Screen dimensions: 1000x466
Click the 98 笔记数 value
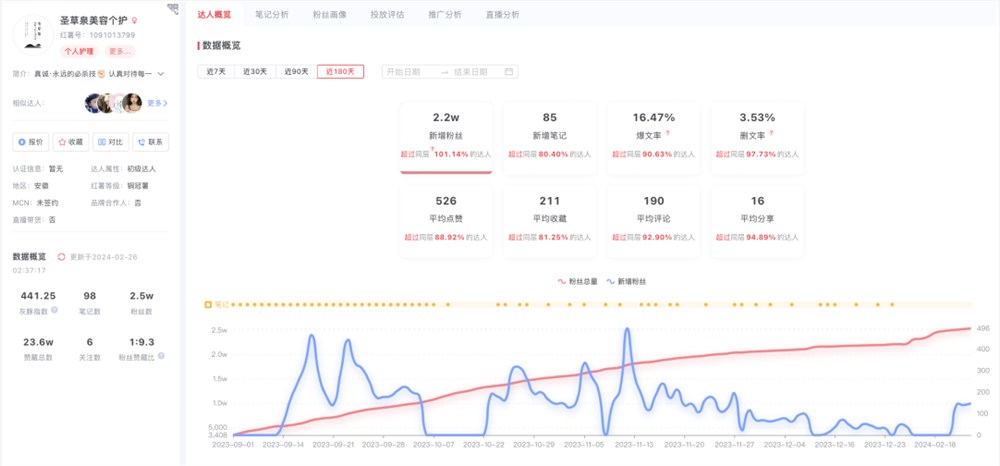pyautogui.click(x=89, y=296)
